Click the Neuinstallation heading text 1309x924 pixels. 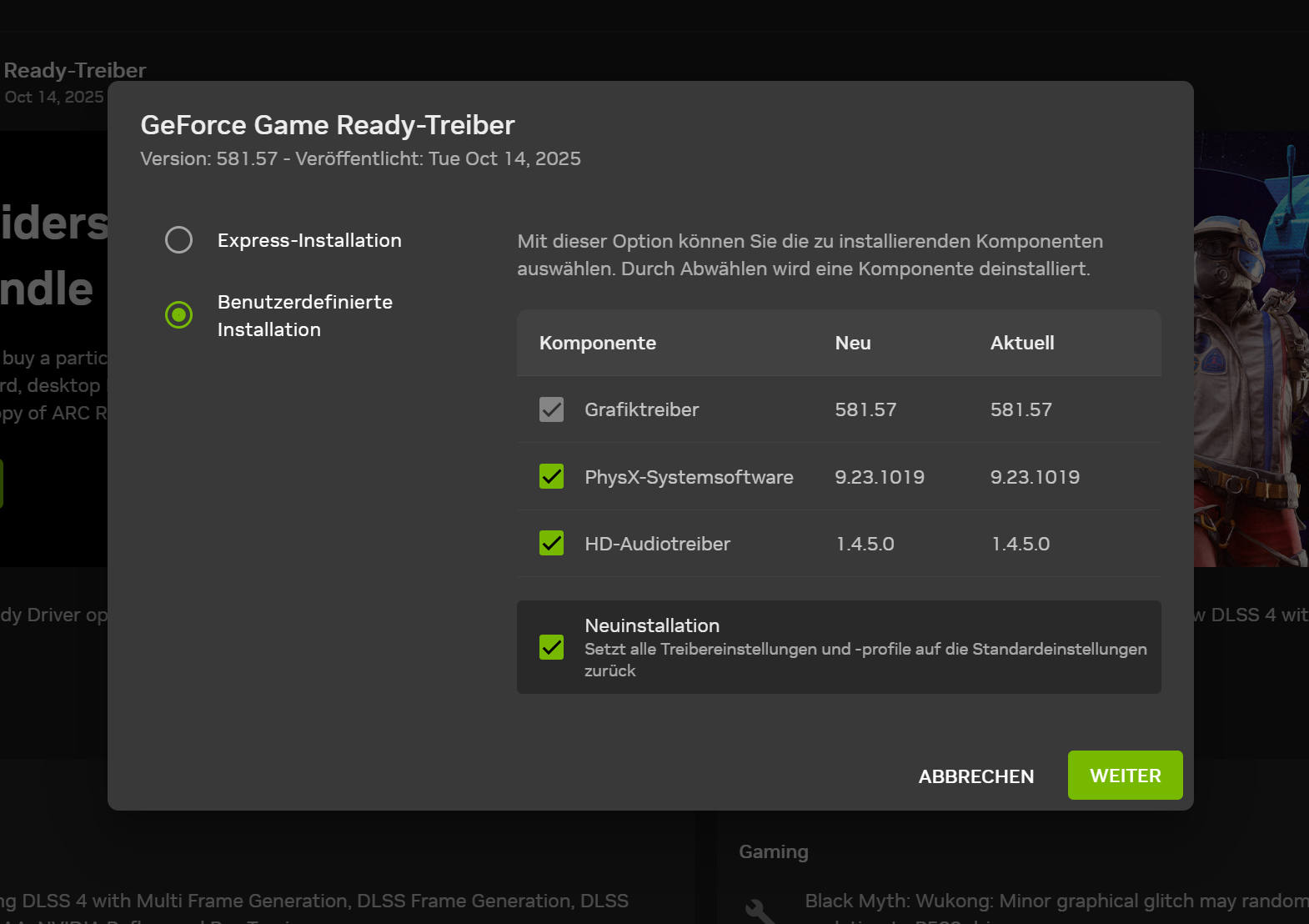(652, 625)
